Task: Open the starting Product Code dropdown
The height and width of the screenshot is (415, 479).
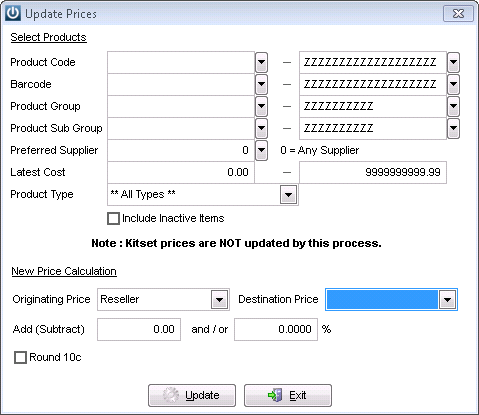Action: click(x=261, y=62)
